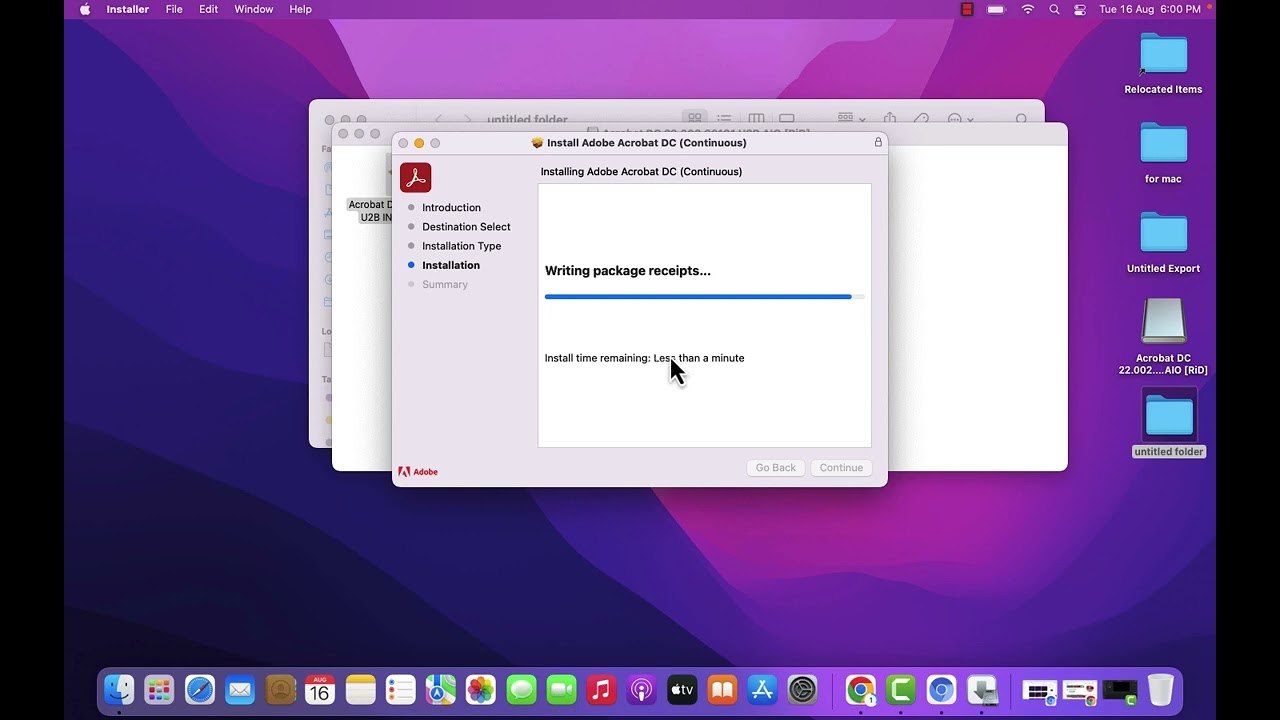Open the File menu
Viewport: 1280px width, 720px height.
174,9
